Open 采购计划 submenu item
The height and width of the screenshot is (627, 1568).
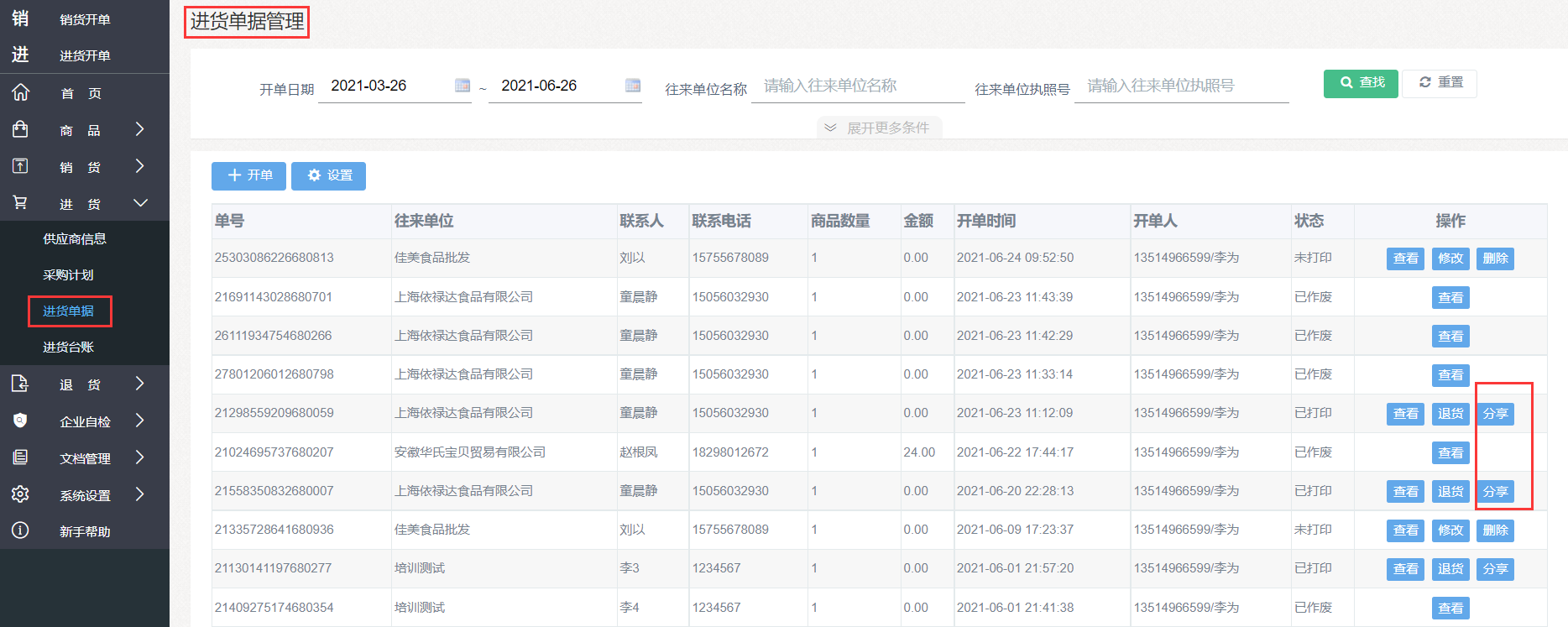tap(68, 275)
